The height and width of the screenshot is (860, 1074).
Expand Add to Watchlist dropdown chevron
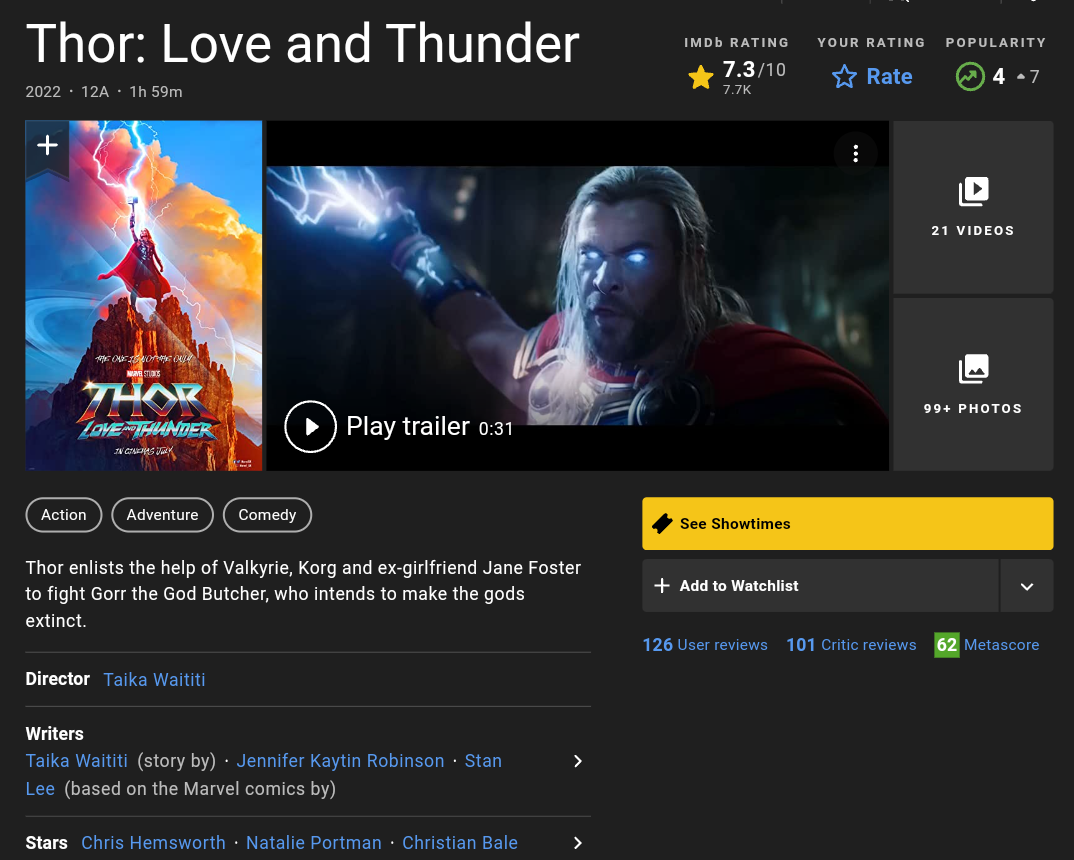pos(1027,586)
